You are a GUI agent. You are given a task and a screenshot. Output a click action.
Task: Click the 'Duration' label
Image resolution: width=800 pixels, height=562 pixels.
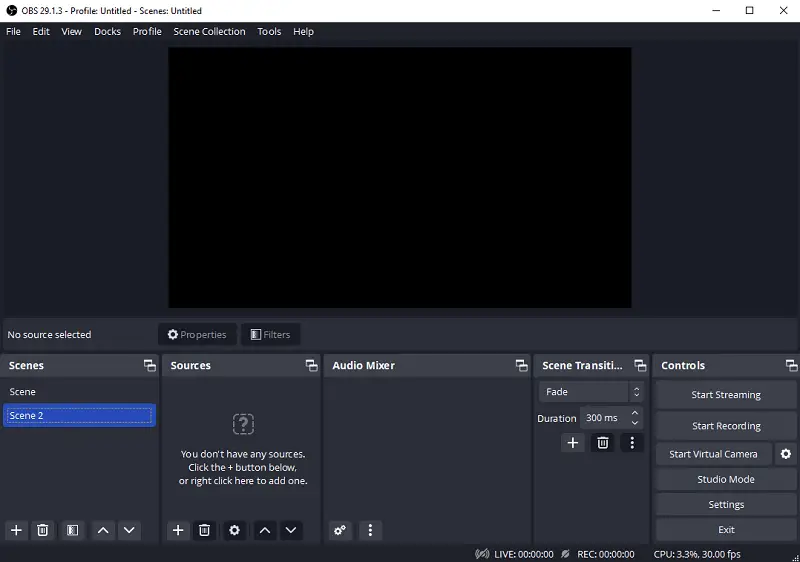pos(557,418)
